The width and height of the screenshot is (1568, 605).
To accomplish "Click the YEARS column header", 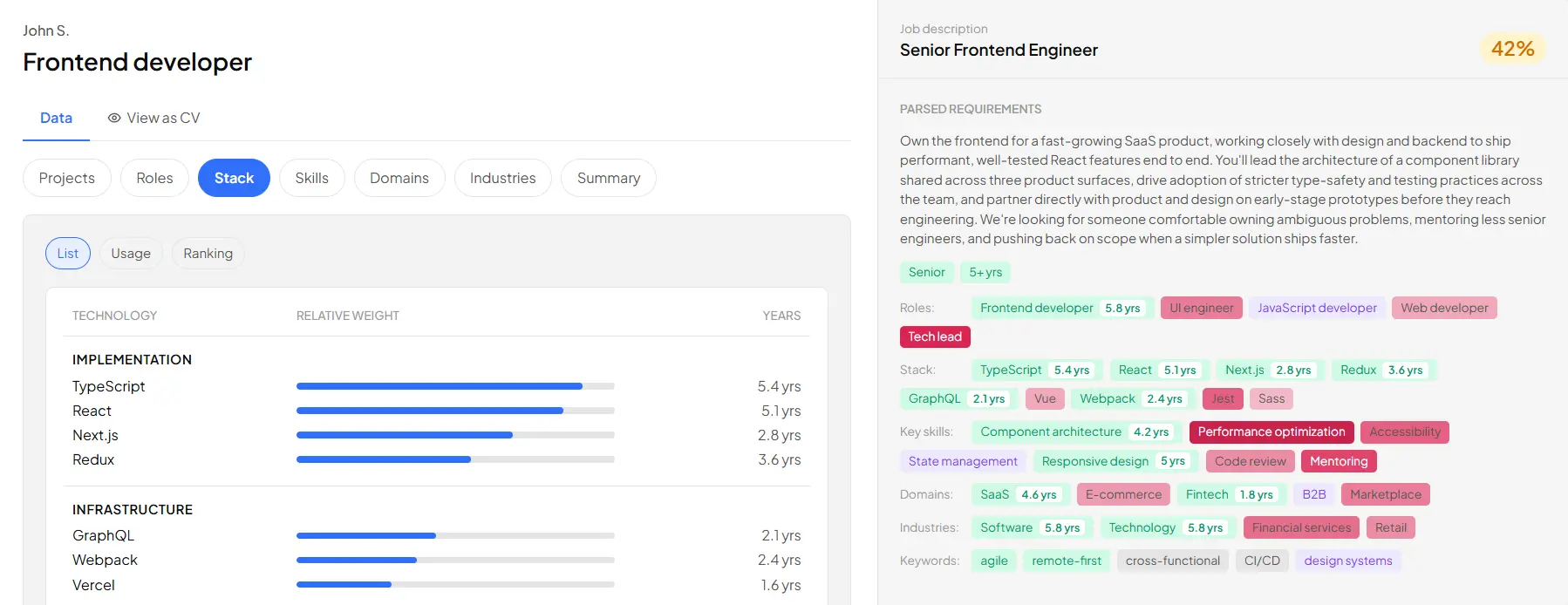I will pyautogui.click(x=781, y=316).
